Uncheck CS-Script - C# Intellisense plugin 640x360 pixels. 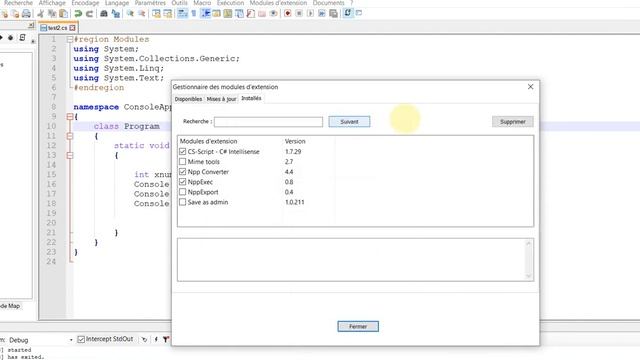[x=182, y=151]
